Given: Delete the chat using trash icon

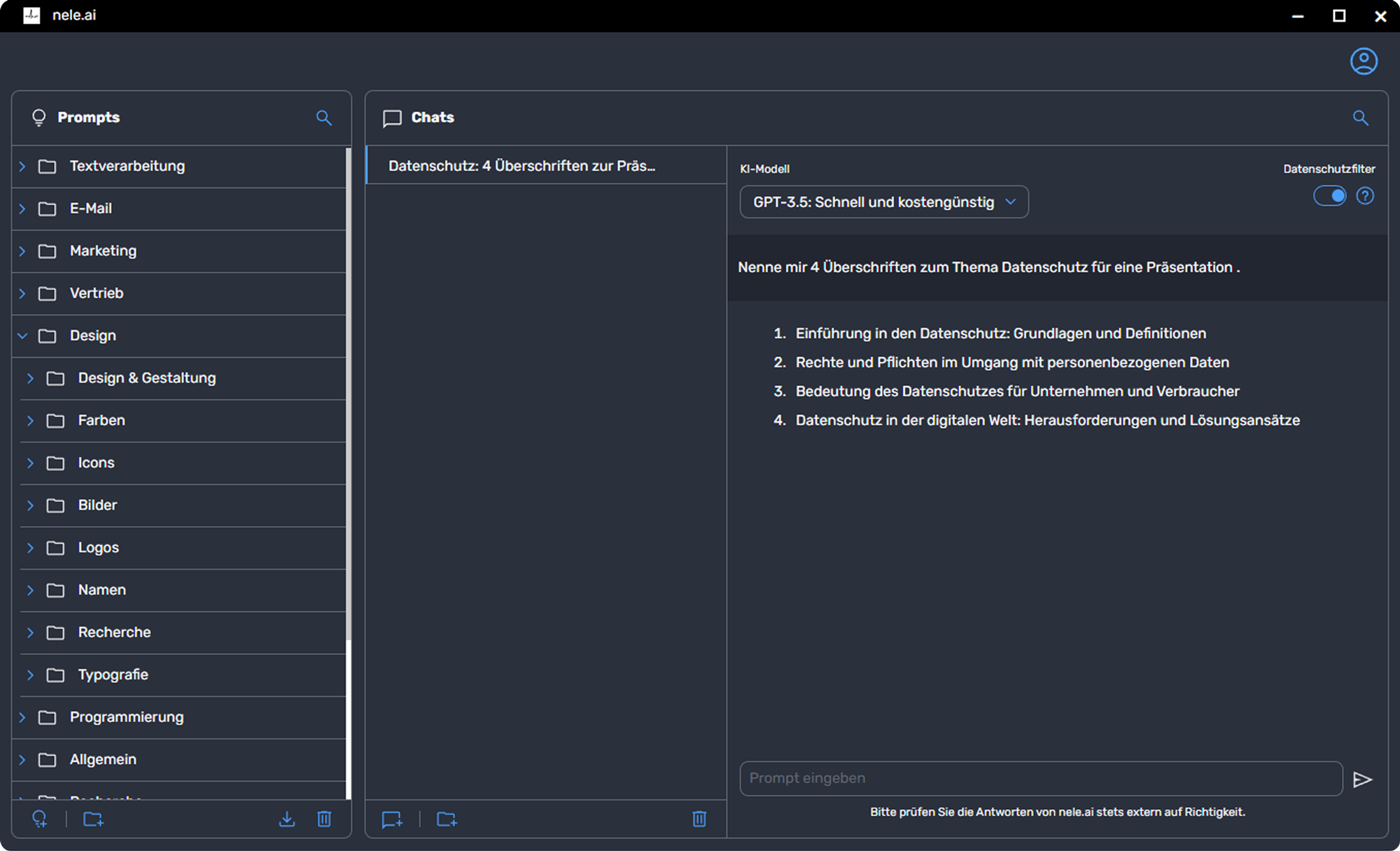Looking at the screenshot, I should [x=699, y=819].
